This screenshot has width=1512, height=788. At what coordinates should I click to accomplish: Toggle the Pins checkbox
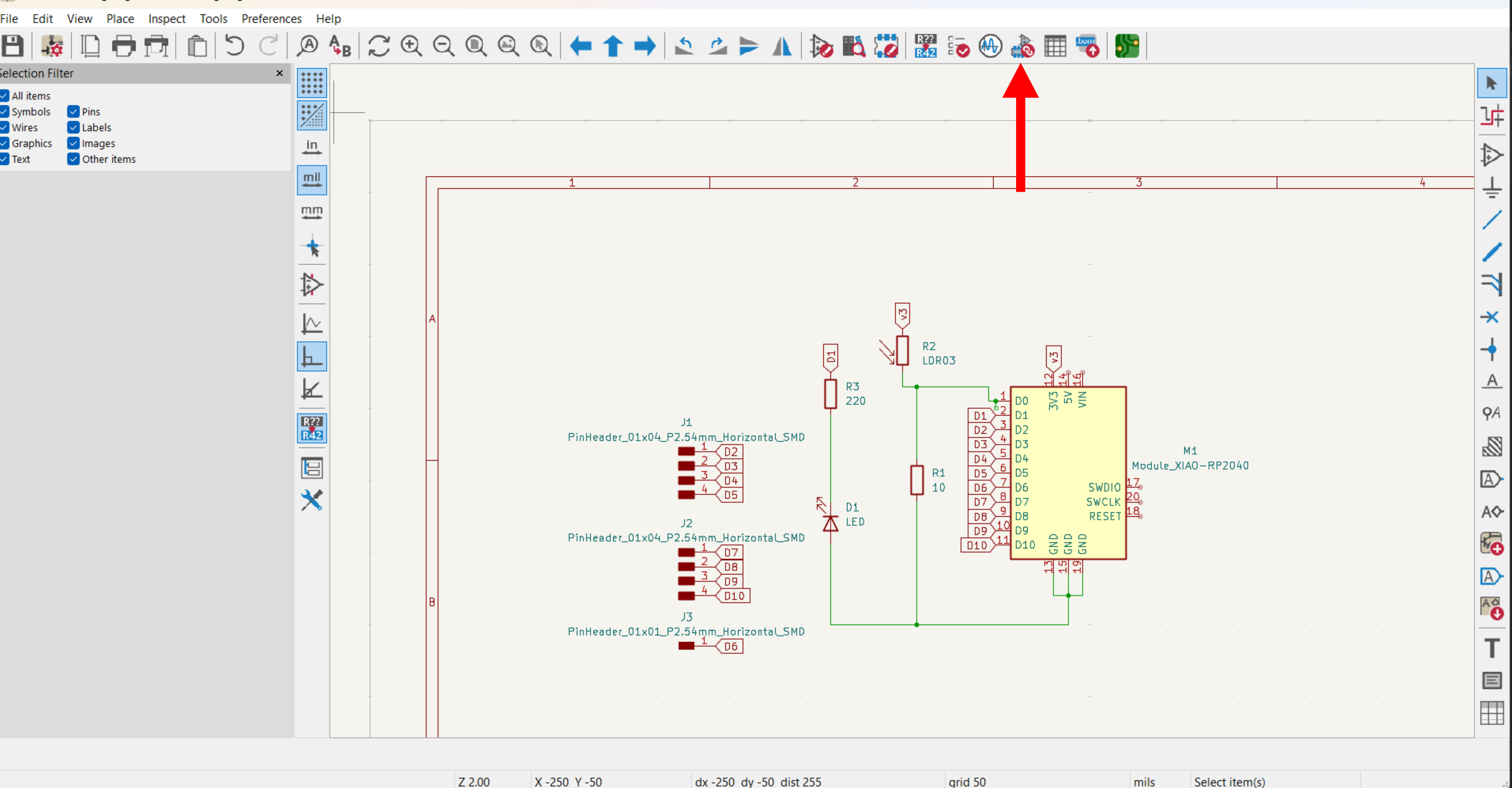73,112
